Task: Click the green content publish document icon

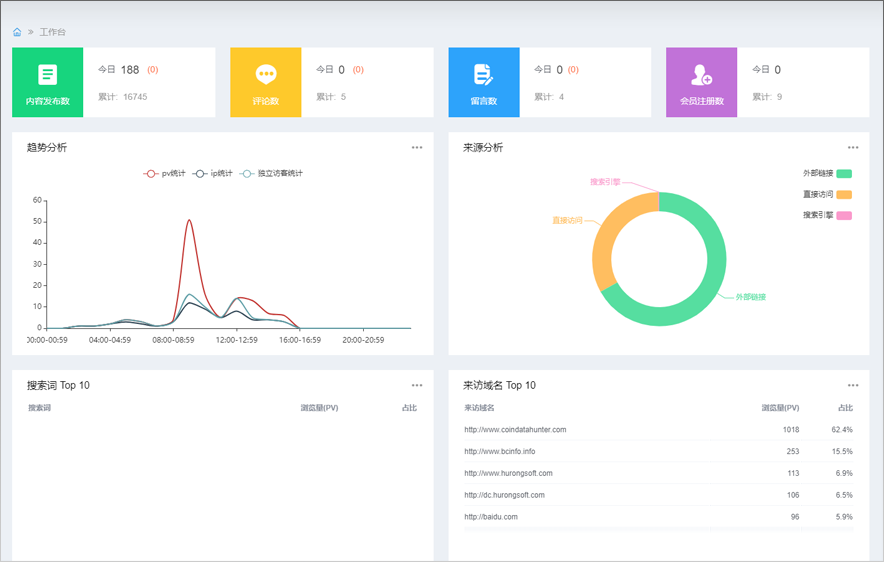Action: 47,75
